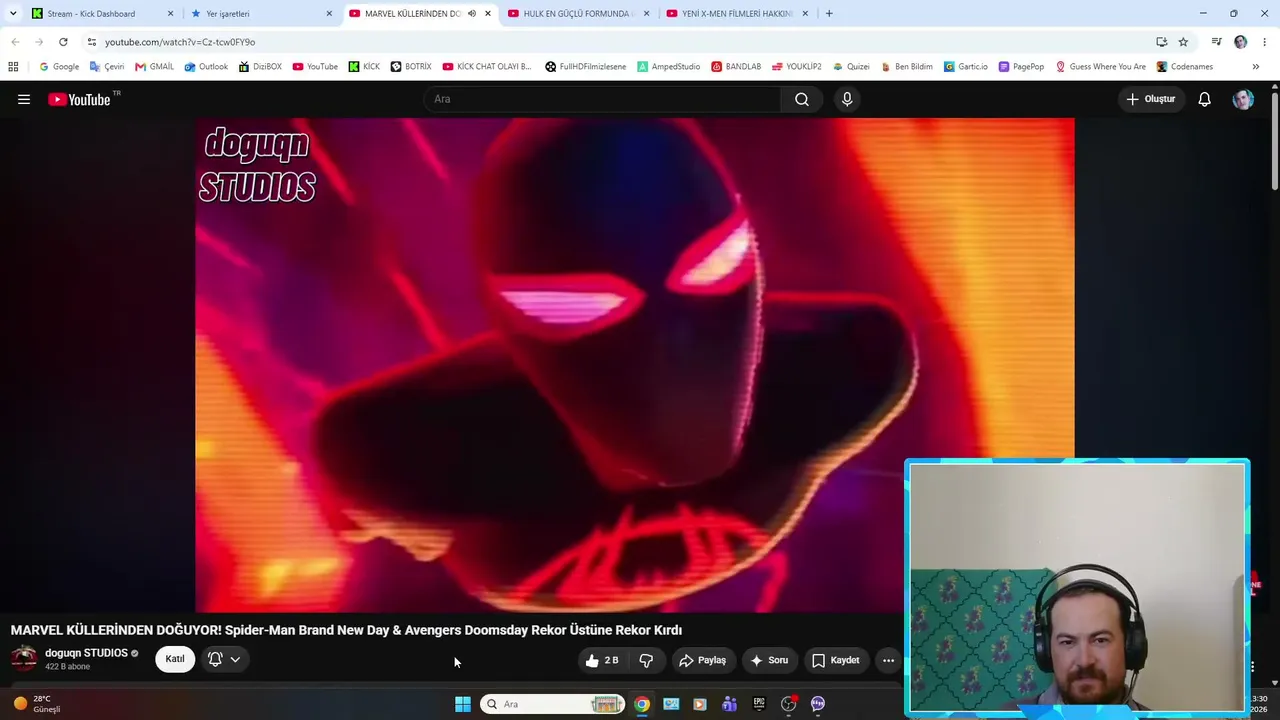1280x720 pixels.
Task: Open the tab search dropdown arrow
Action: tap(13, 14)
